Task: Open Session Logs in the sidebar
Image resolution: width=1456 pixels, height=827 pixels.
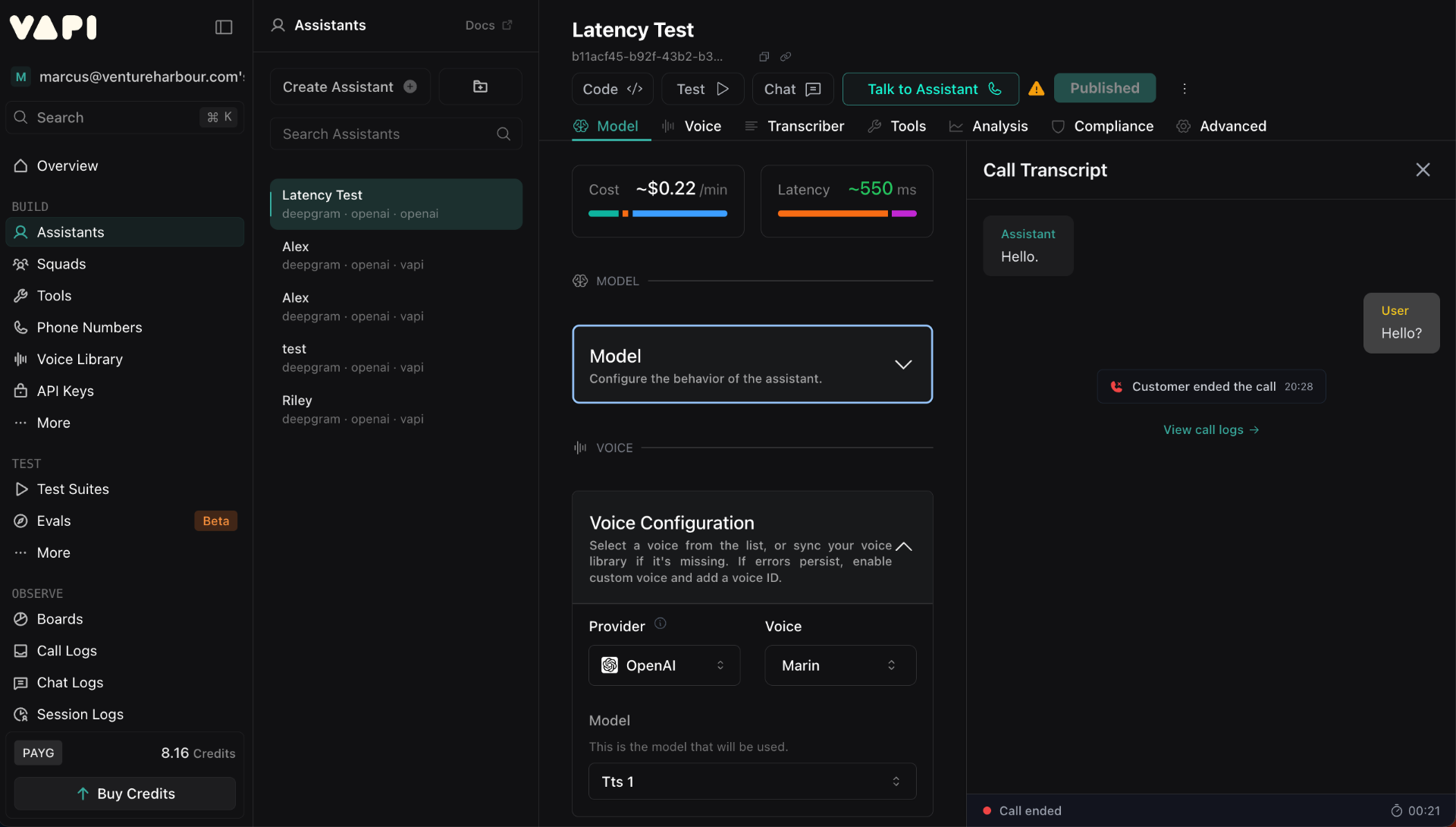Action: (125, 715)
